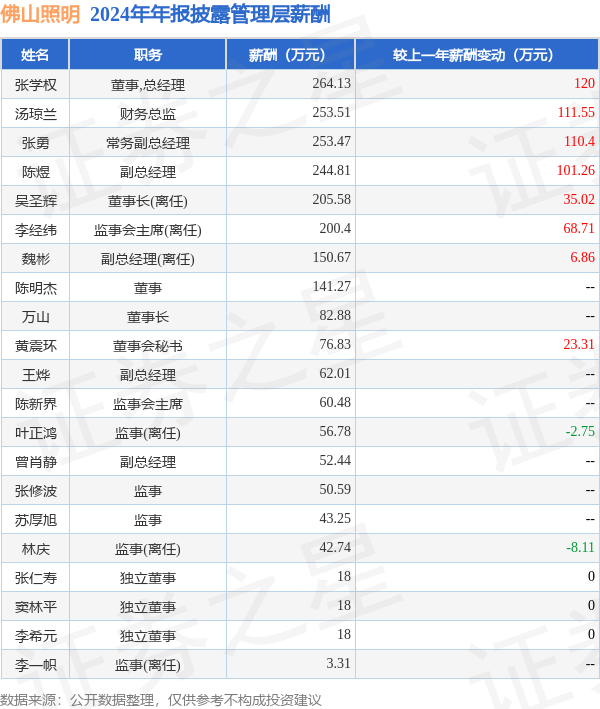Click the data source footnote 数据来源

coord(161,700)
